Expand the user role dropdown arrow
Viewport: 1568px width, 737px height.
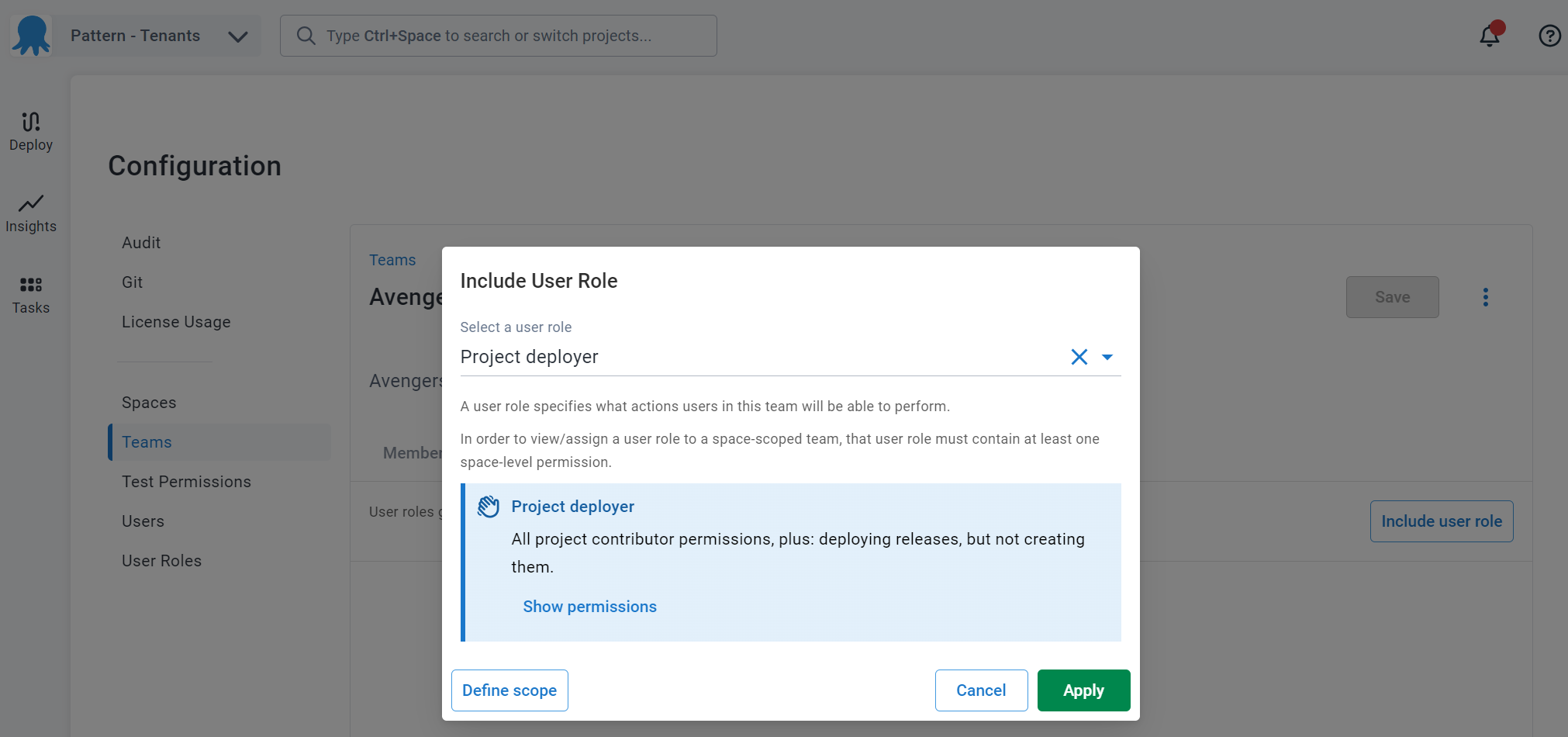click(1107, 357)
